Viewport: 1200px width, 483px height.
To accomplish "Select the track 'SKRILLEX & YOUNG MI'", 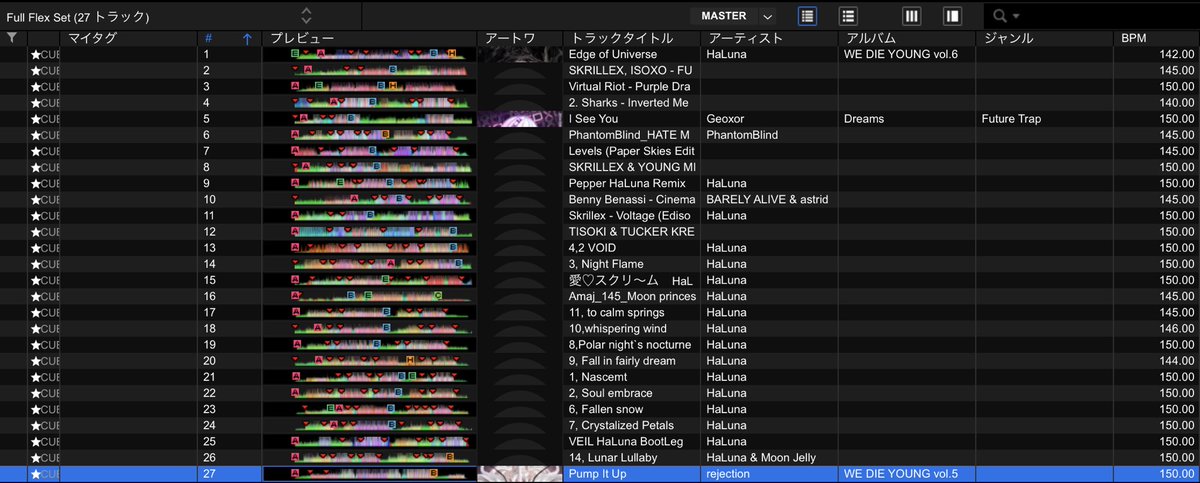I will pyautogui.click(x=632, y=167).
